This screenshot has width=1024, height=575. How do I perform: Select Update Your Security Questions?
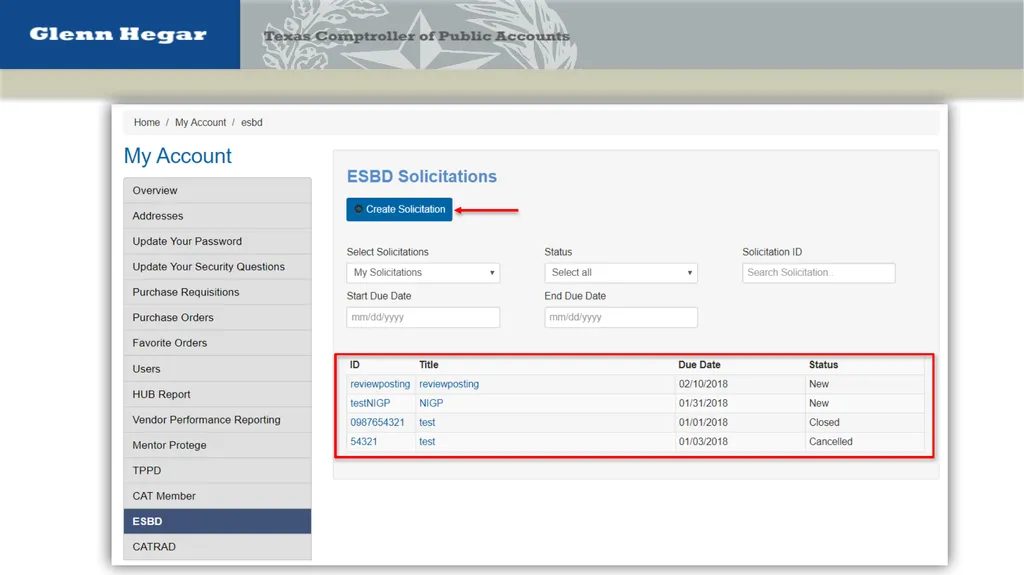click(x=217, y=267)
